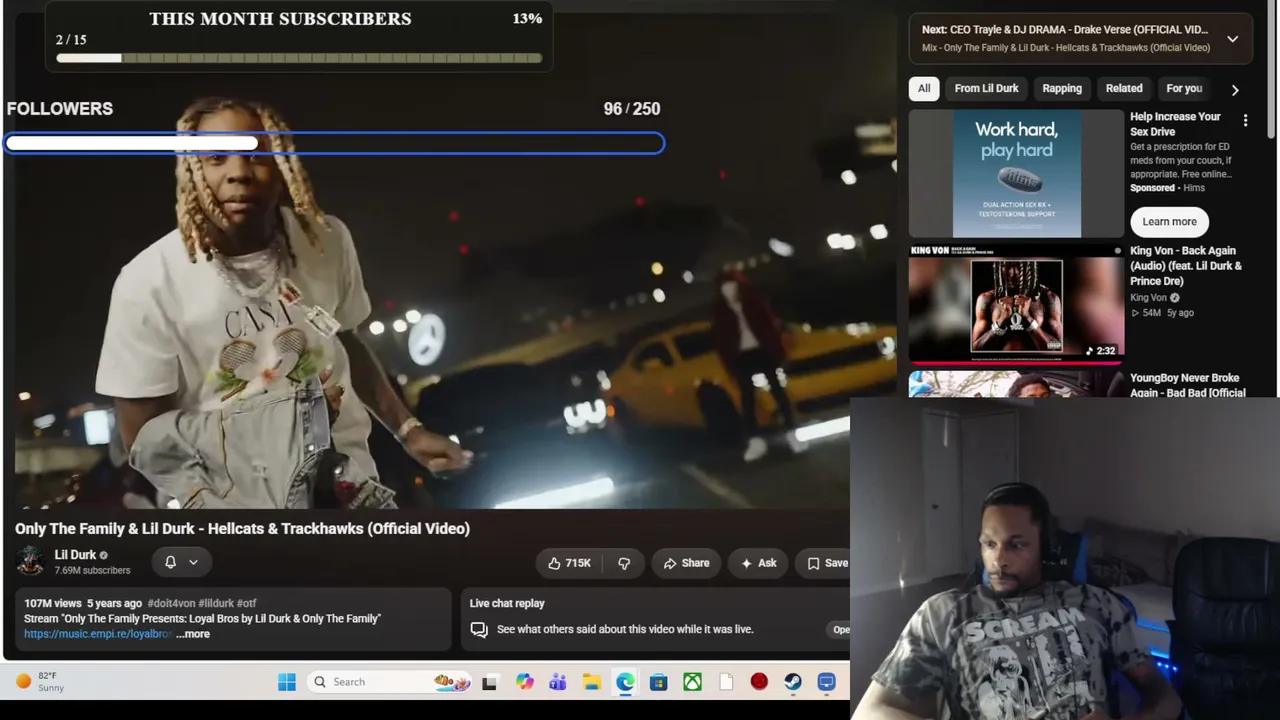Open YoungBoy Never Broke Again video title
1280x720 pixels.
pos(1188,385)
